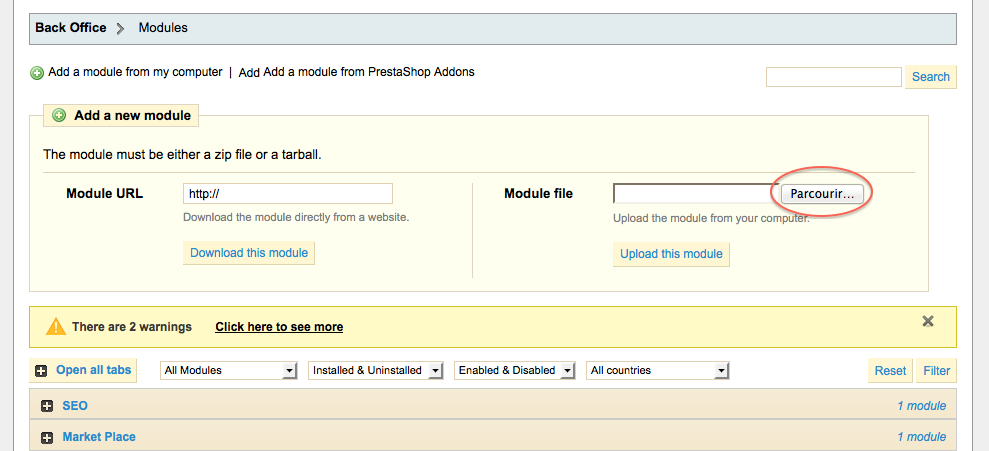This screenshot has width=989, height=451.
Task: Click the Click here to see more link
Action: coord(279,327)
